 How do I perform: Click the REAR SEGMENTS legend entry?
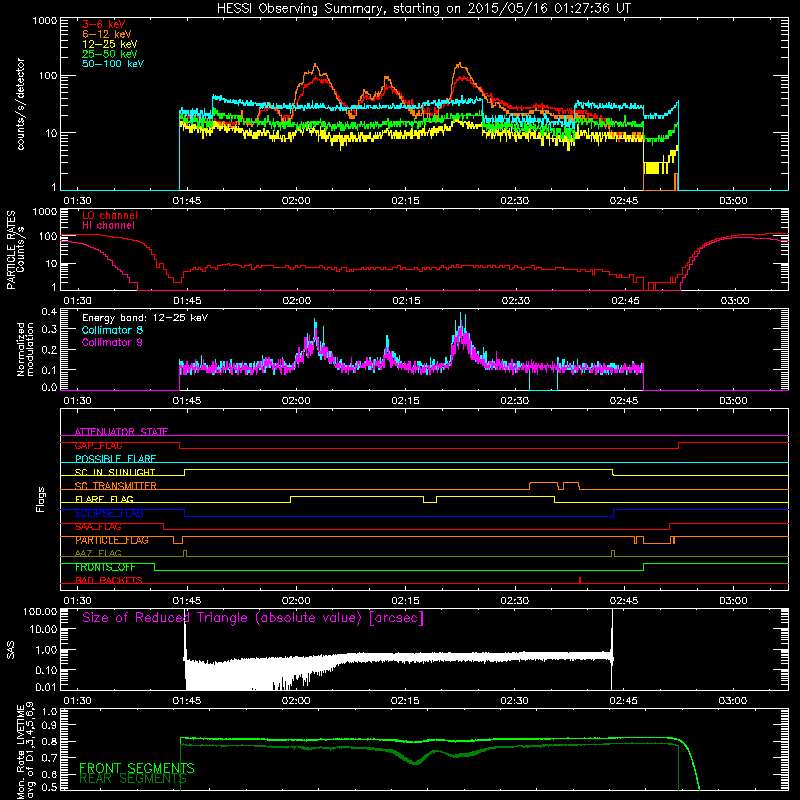(x=133, y=779)
